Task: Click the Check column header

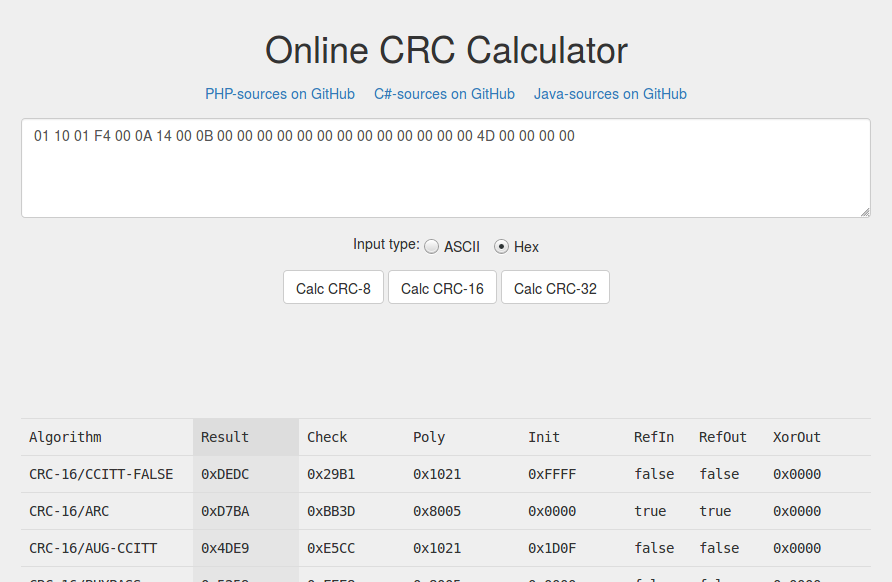Action: pyautogui.click(x=327, y=437)
